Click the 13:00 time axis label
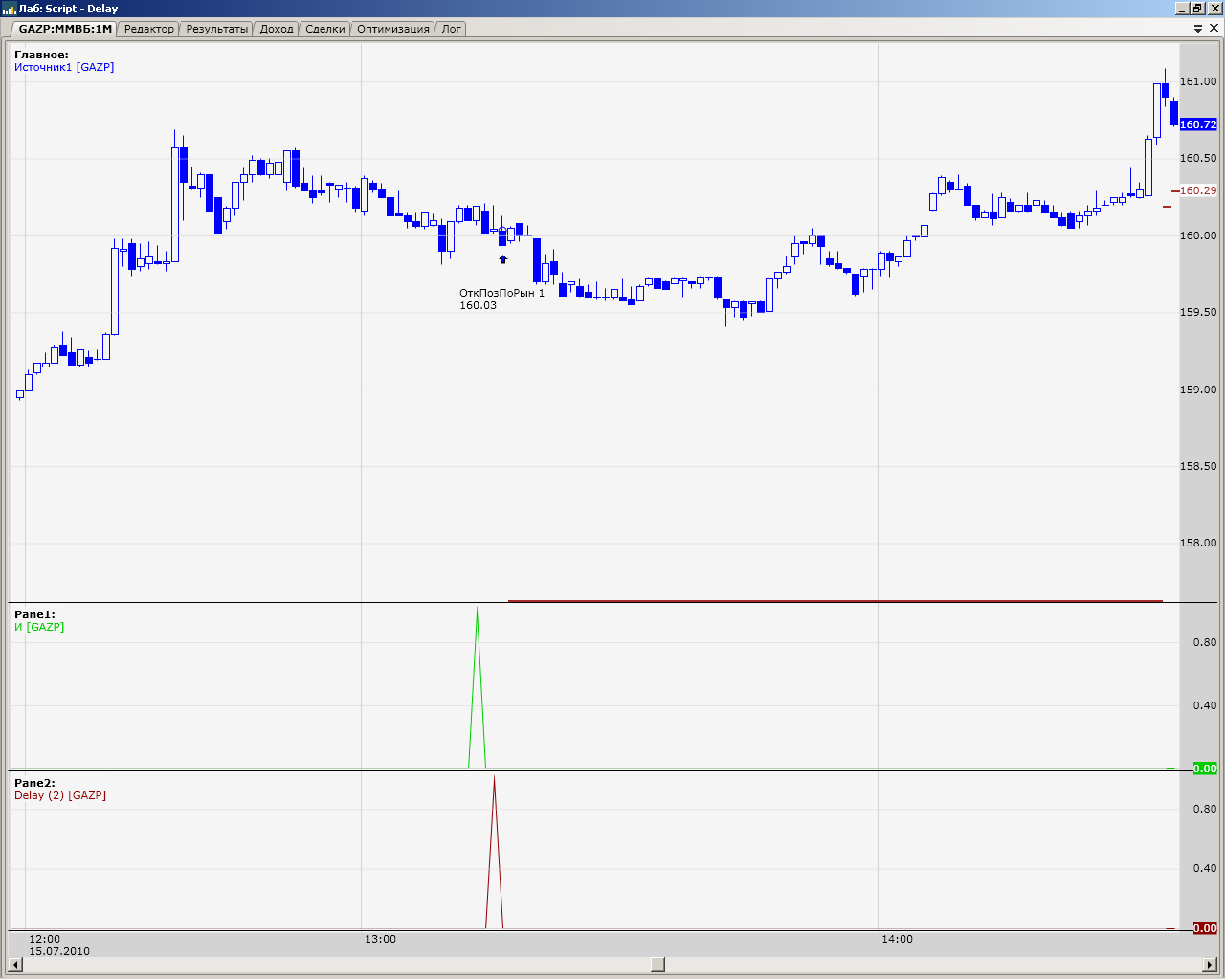 tap(380, 939)
